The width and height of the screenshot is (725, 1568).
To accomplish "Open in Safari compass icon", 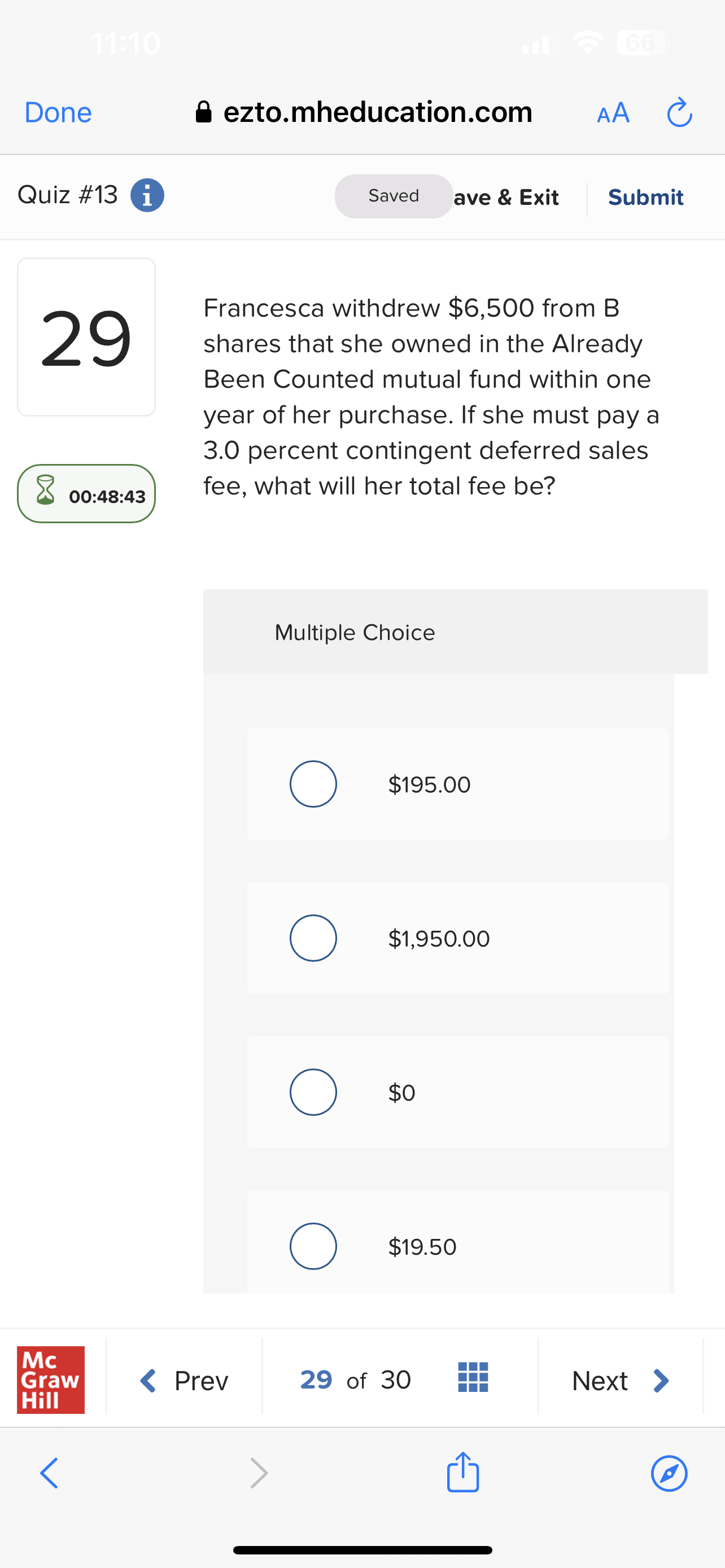I will [669, 1474].
